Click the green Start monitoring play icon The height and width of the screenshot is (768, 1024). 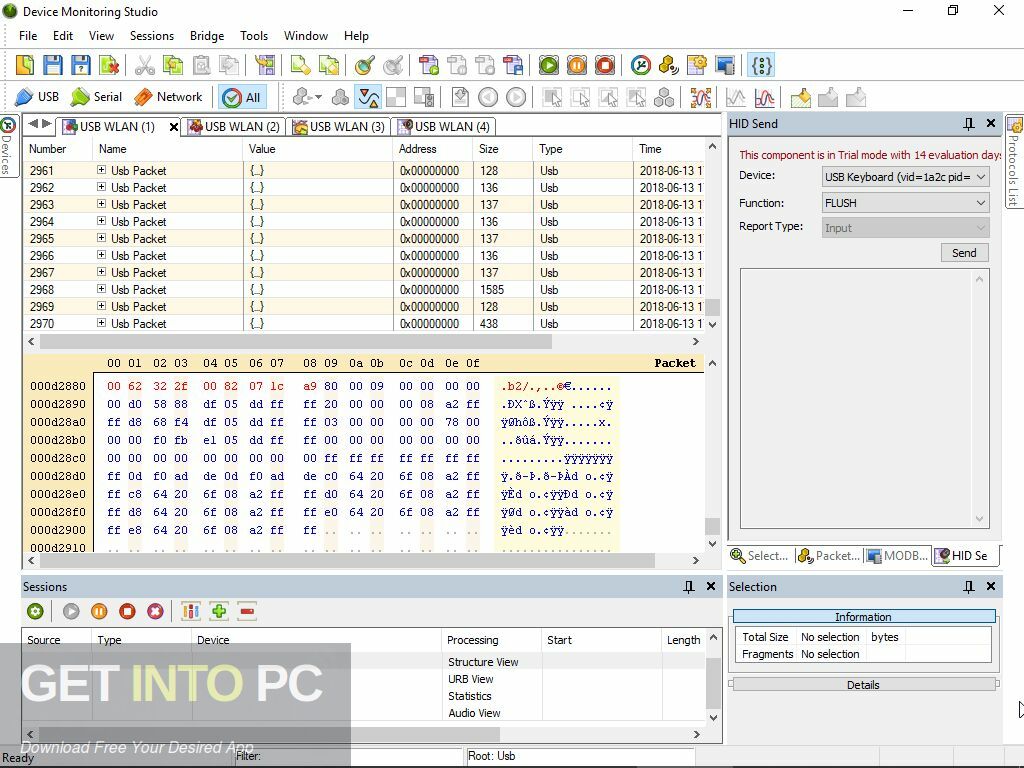[549, 65]
